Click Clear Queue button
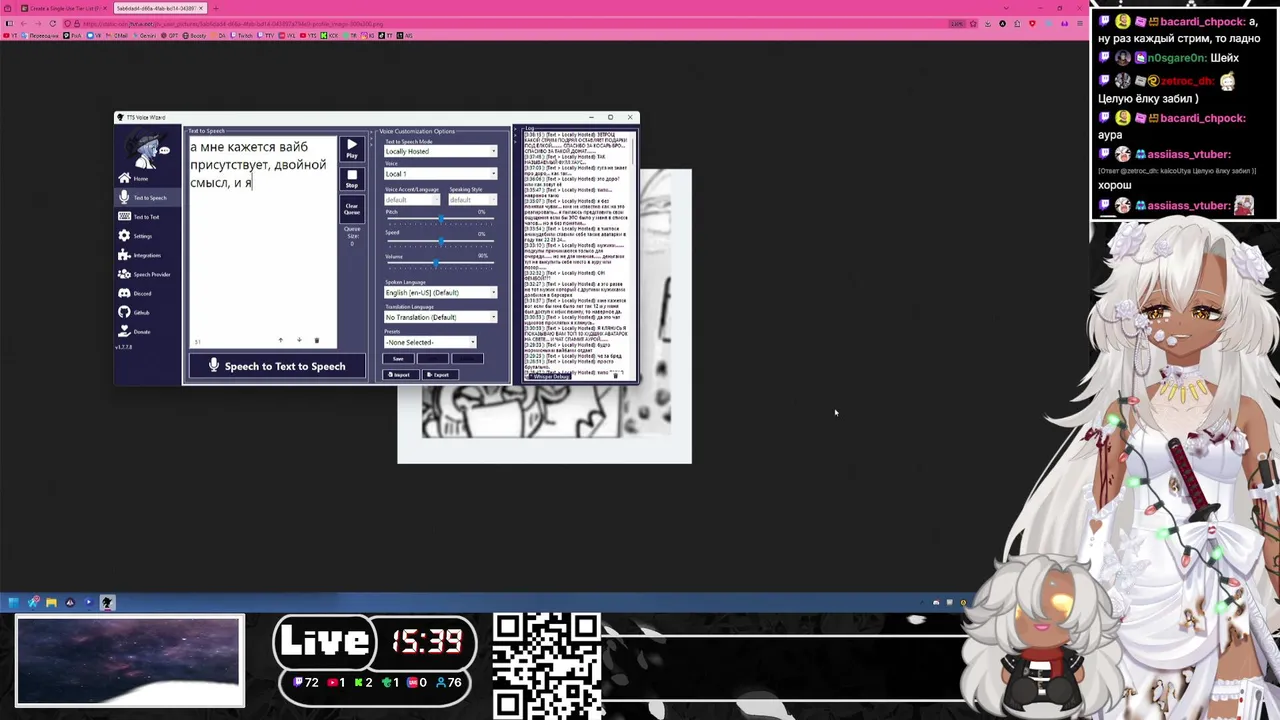 [351, 209]
